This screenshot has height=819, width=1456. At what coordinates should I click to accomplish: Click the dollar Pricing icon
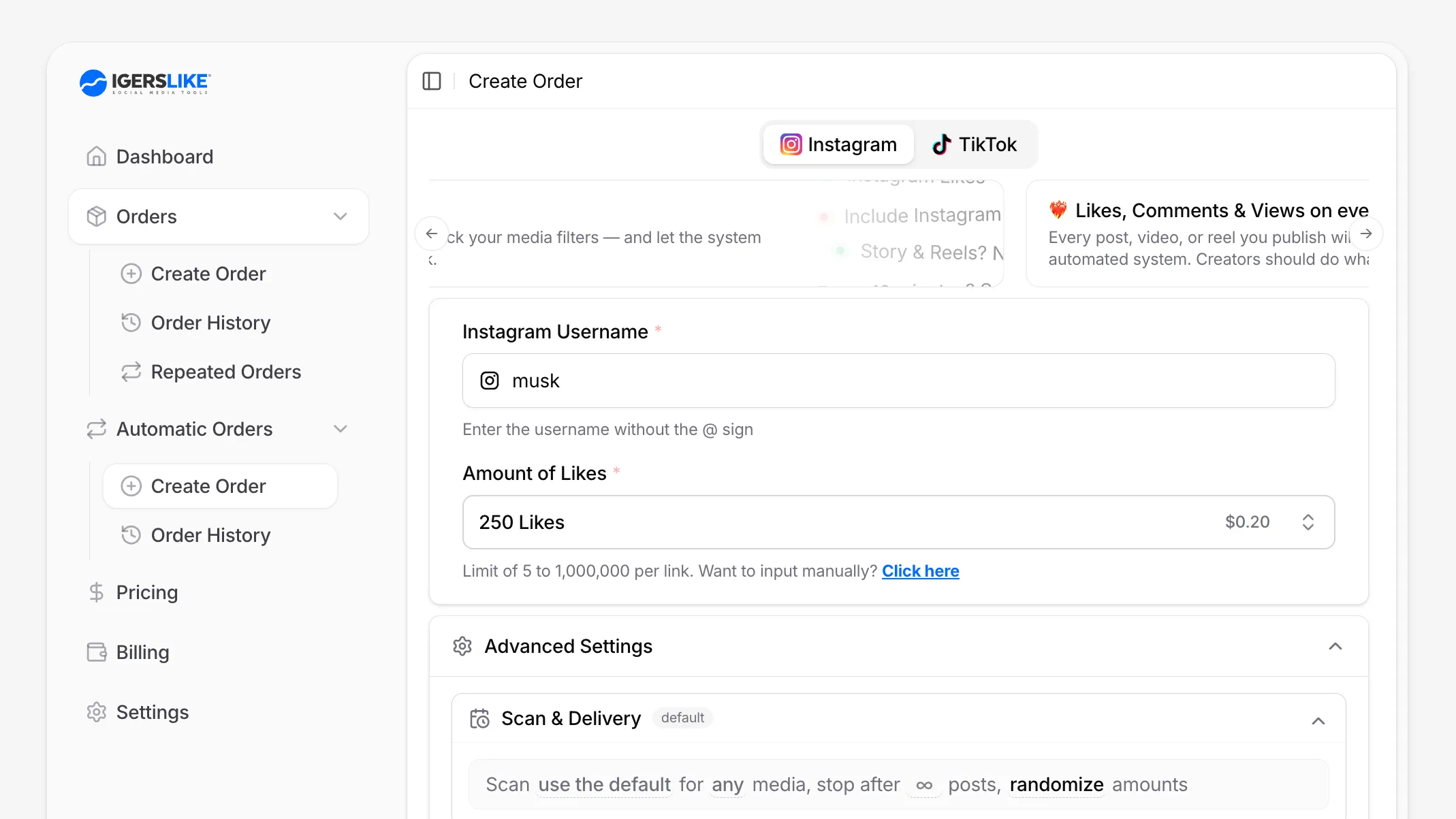coord(97,592)
